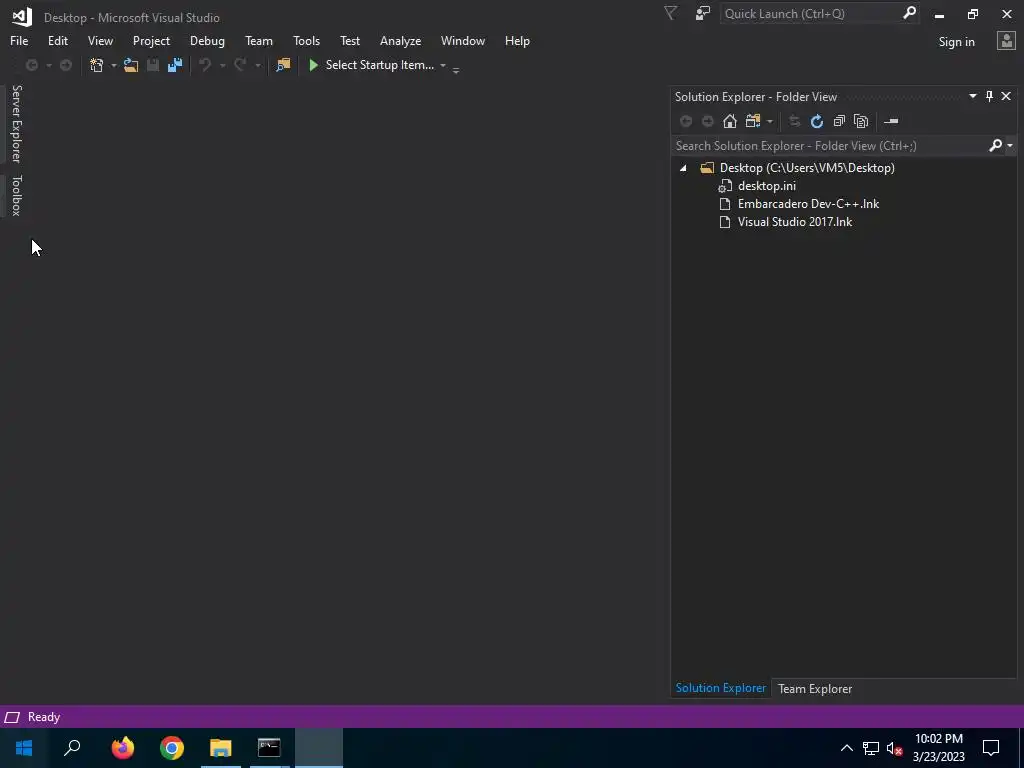Open the Toolbox side tab

coord(16,195)
